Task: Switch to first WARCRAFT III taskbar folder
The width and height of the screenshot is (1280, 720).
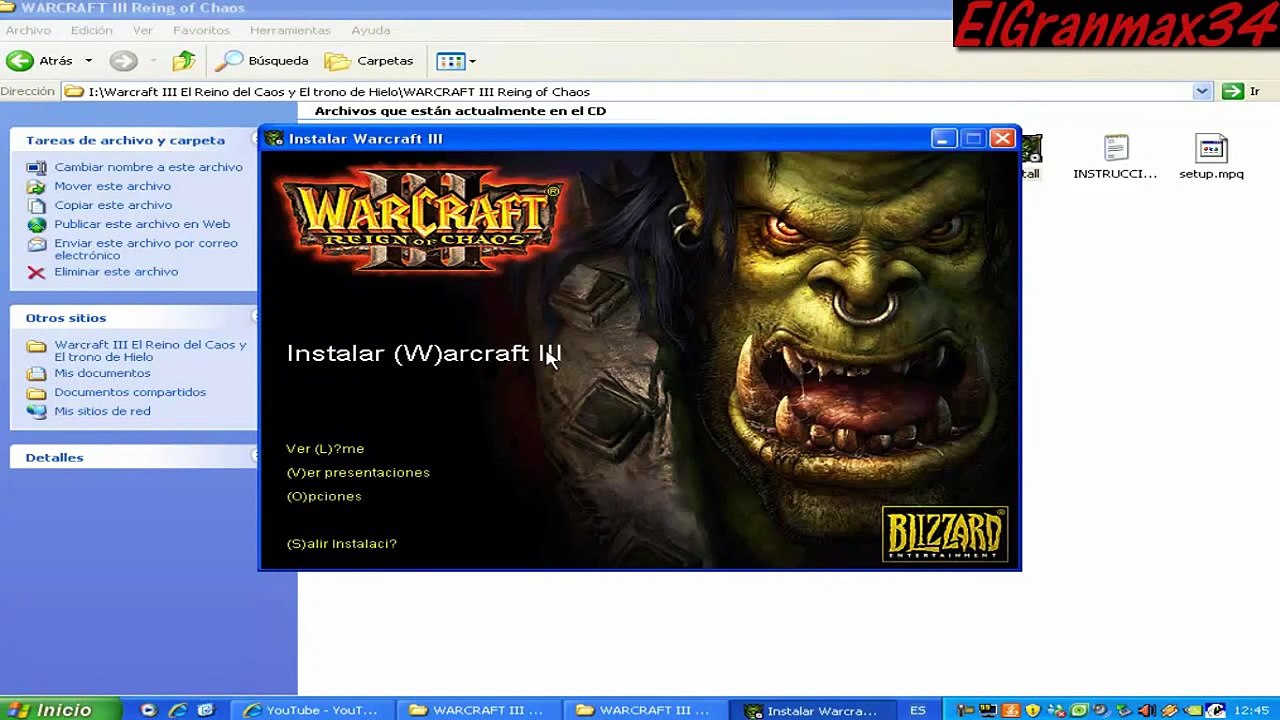Action: click(478, 710)
